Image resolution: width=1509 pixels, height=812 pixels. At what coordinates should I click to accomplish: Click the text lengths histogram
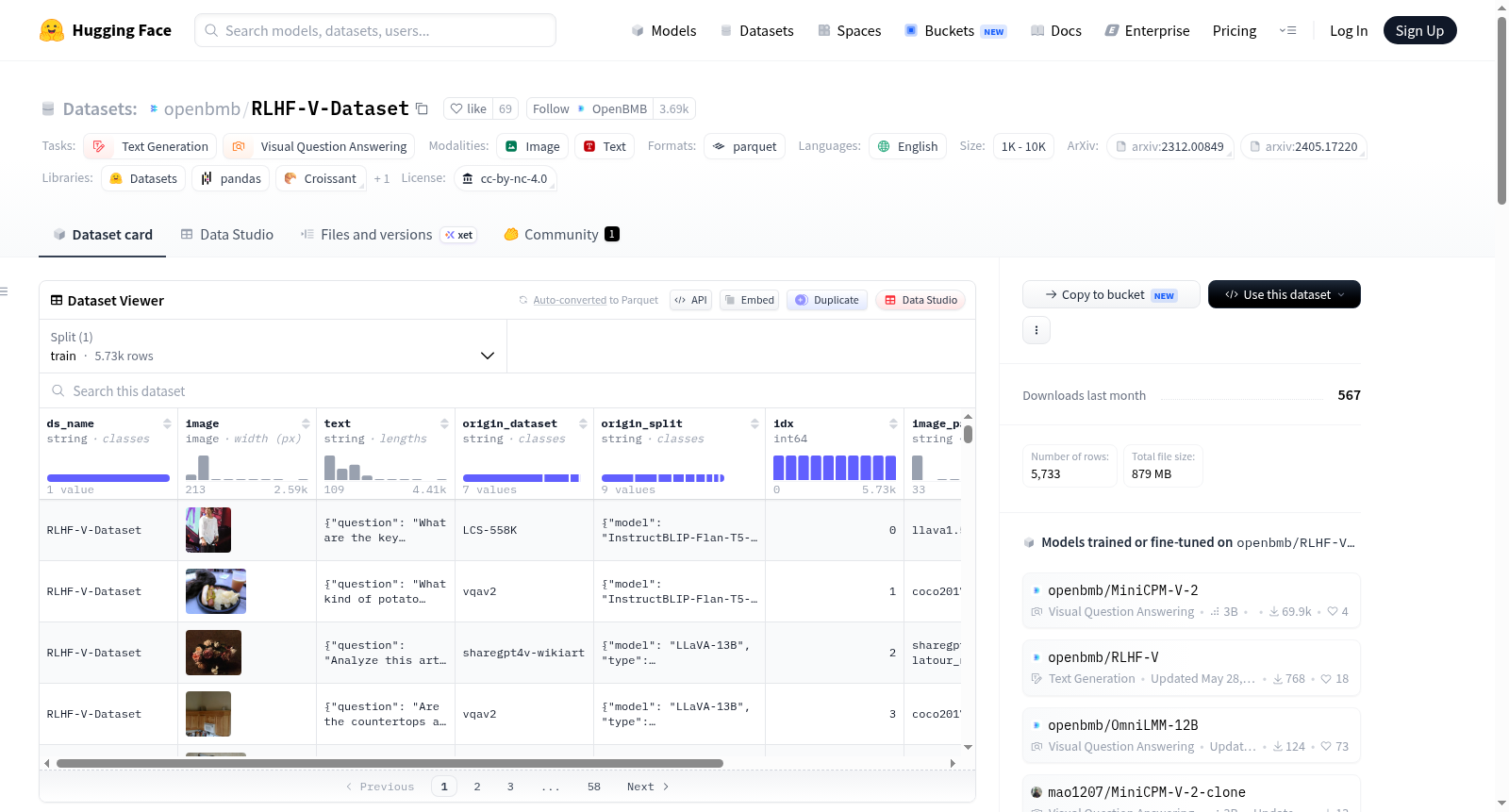click(386, 468)
